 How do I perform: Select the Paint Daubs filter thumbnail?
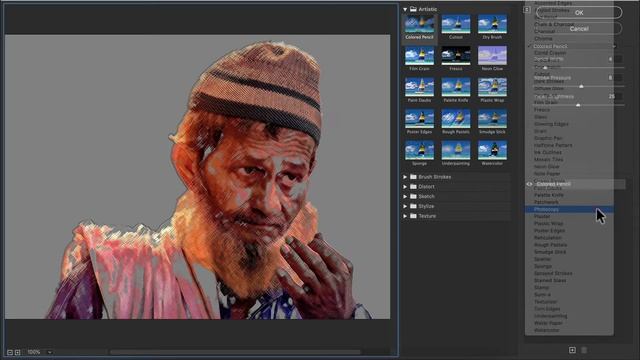point(419,87)
